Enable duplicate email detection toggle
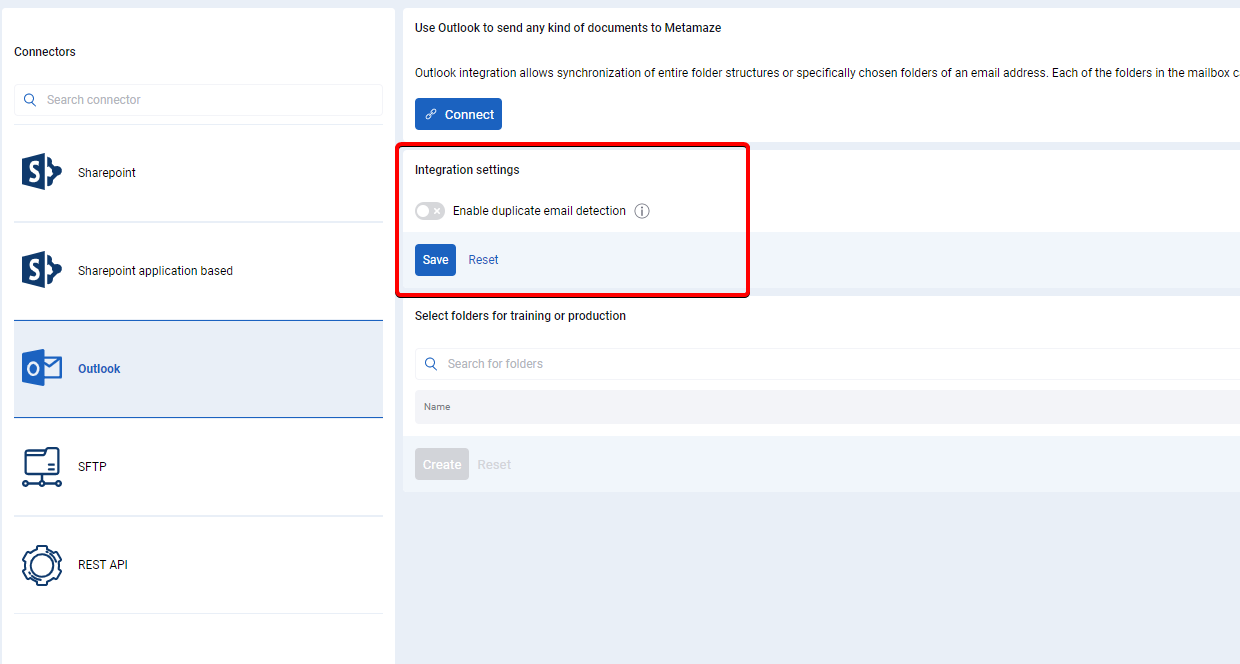This screenshot has width=1240, height=664. (430, 211)
